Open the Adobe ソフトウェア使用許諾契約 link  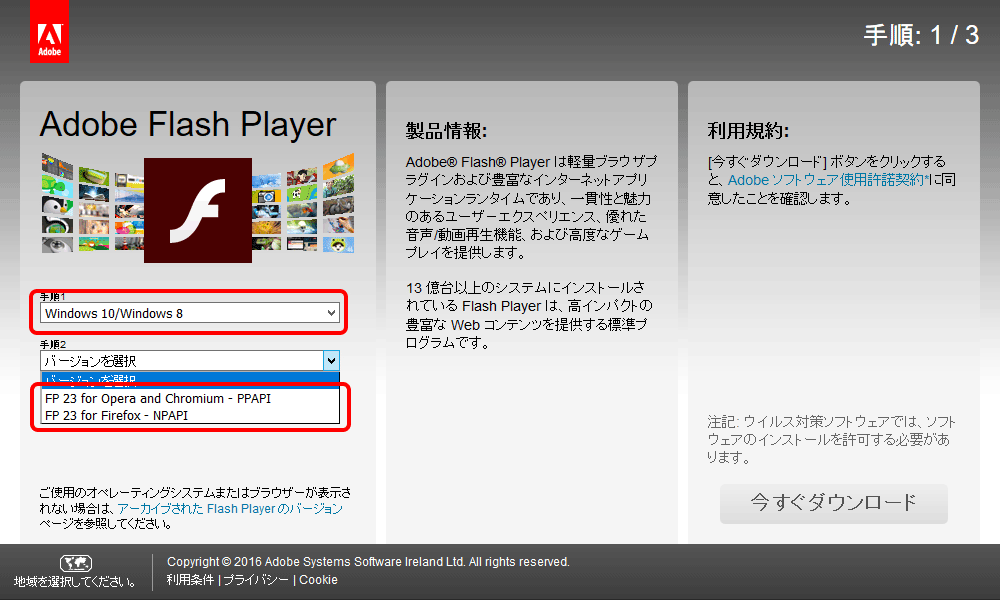coord(828,180)
